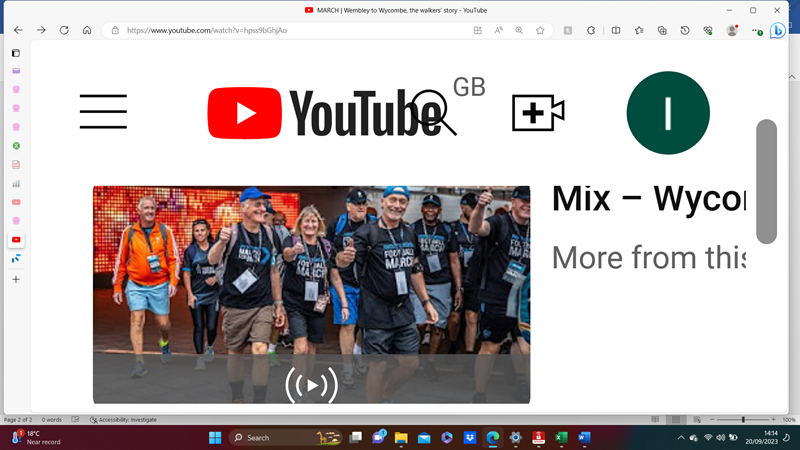Screen dimensions: 800x450
Task: Open the Football March video thumbnail
Action: [311, 294]
